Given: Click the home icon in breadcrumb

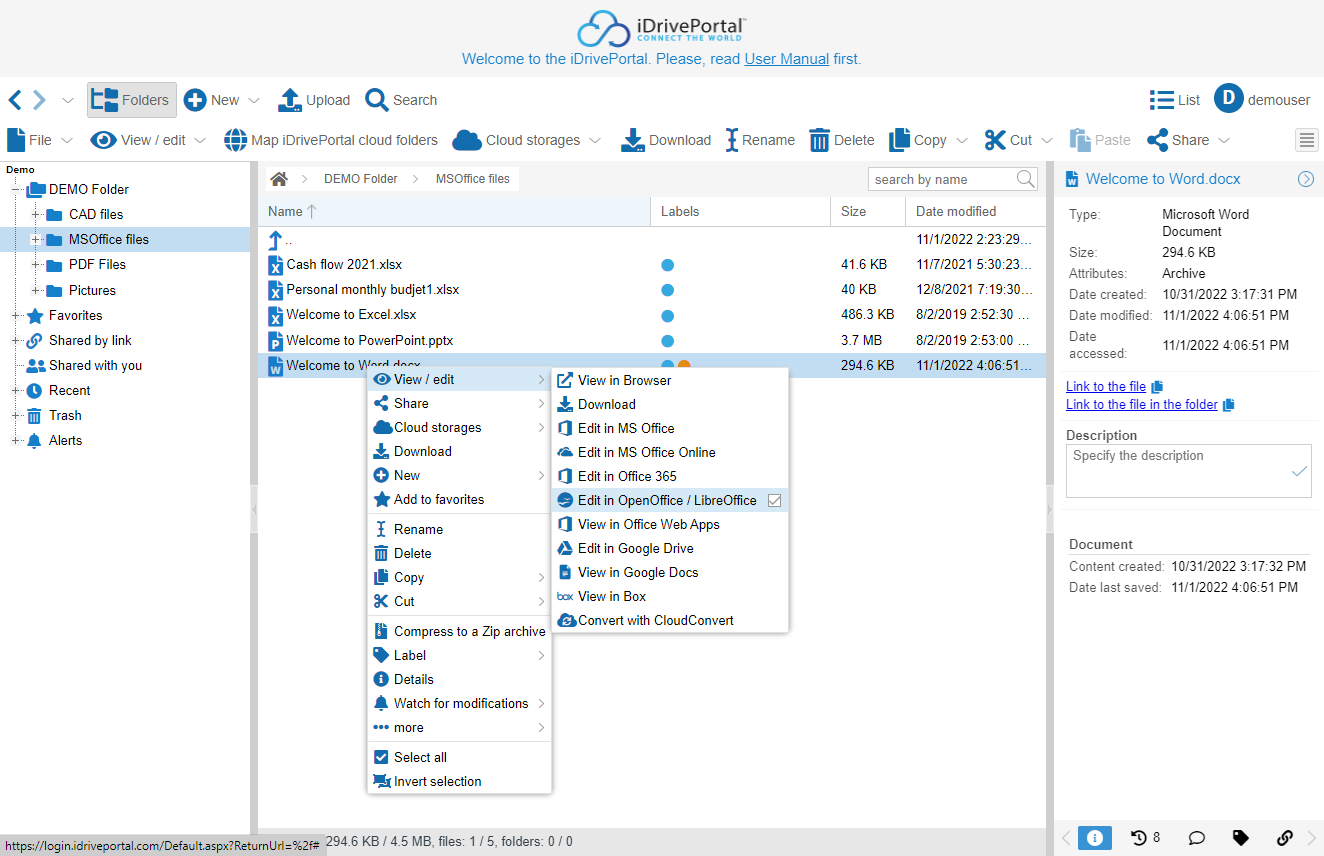Looking at the screenshot, I should pyautogui.click(x=279, y=179).
